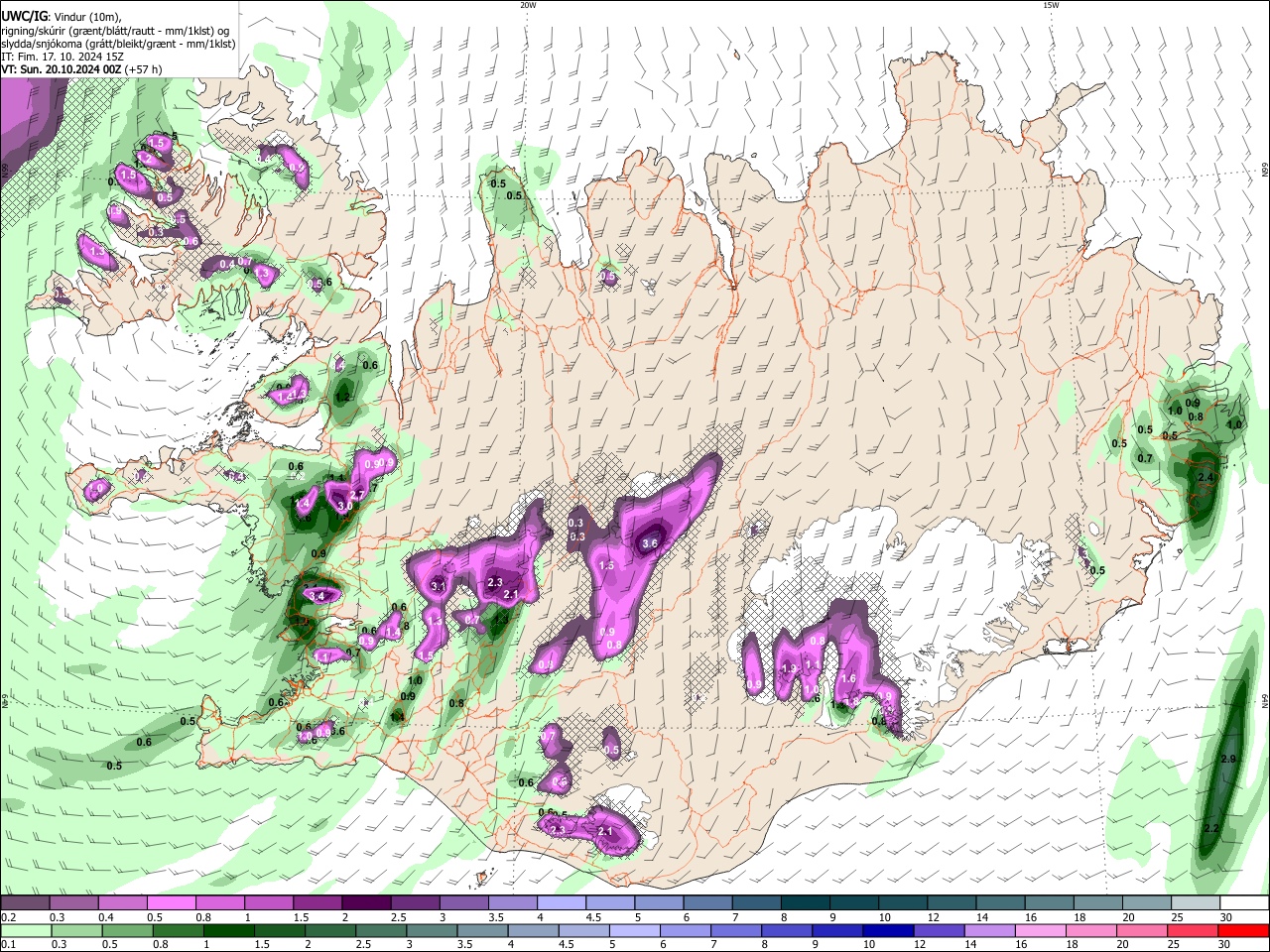Screen dimensions: 1270x952
Task: Click the top legend swatch starting at 3.5
Action: [512, 903]
